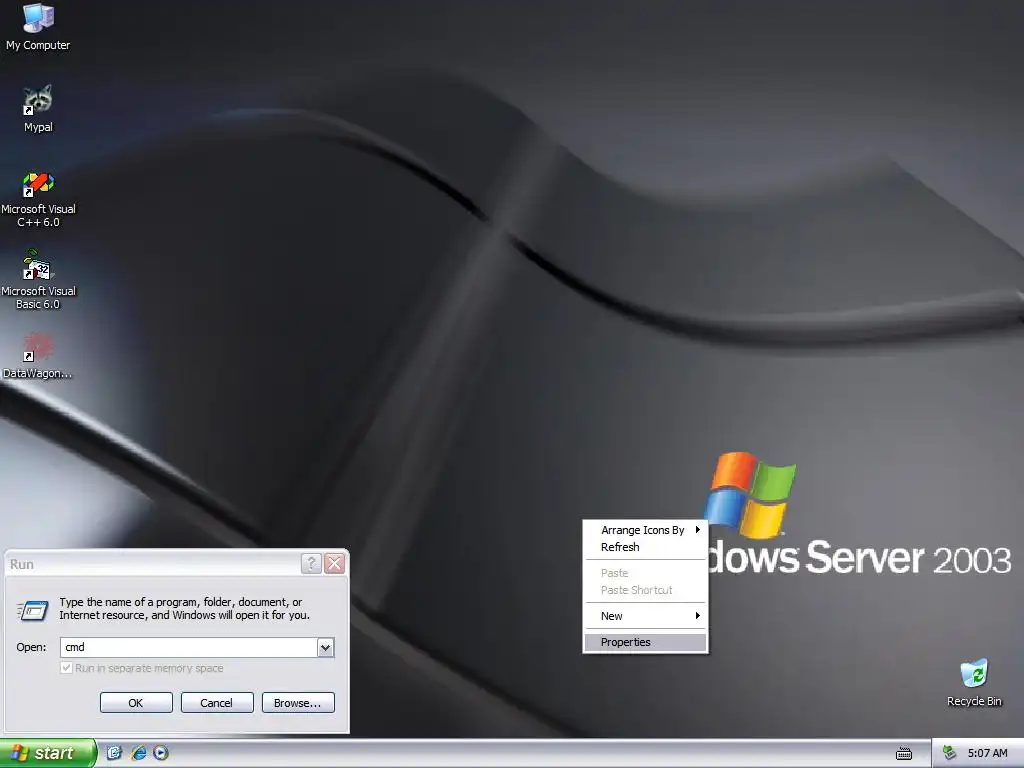This screenshot has width=1024, height=768.
Task: Click the Open text field containing cmd
Action: 189,647
